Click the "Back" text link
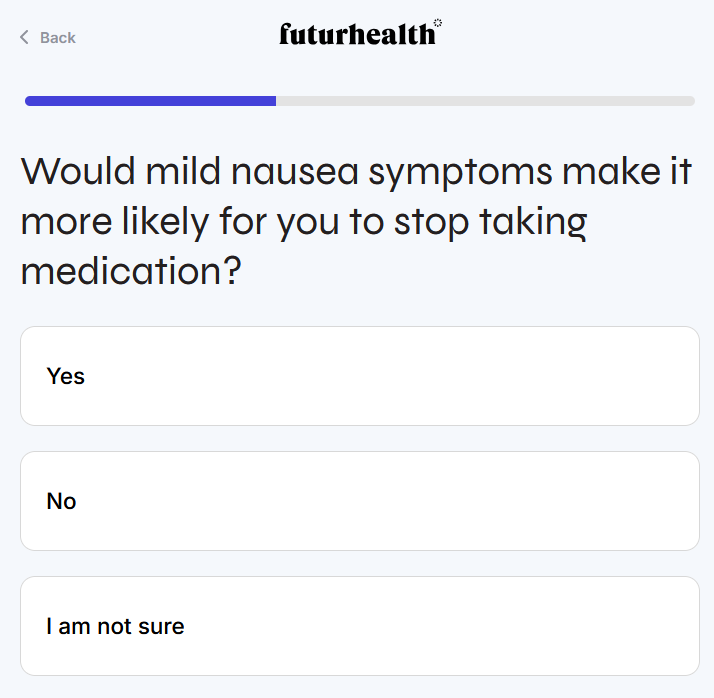This screenshot has width=714, height=698. pos(57,38)
